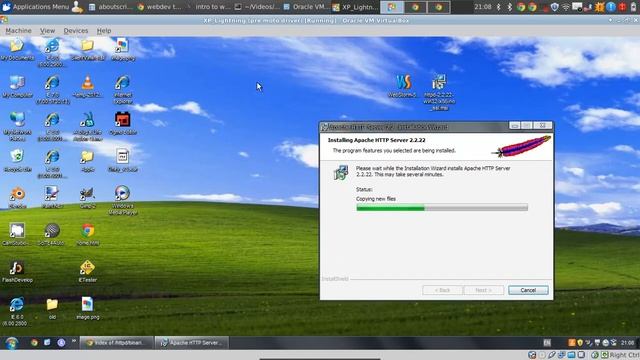The image size is (640, 360).
Task: Open the Chrome home.html desktop icon
Action: (x=87, y=234)
